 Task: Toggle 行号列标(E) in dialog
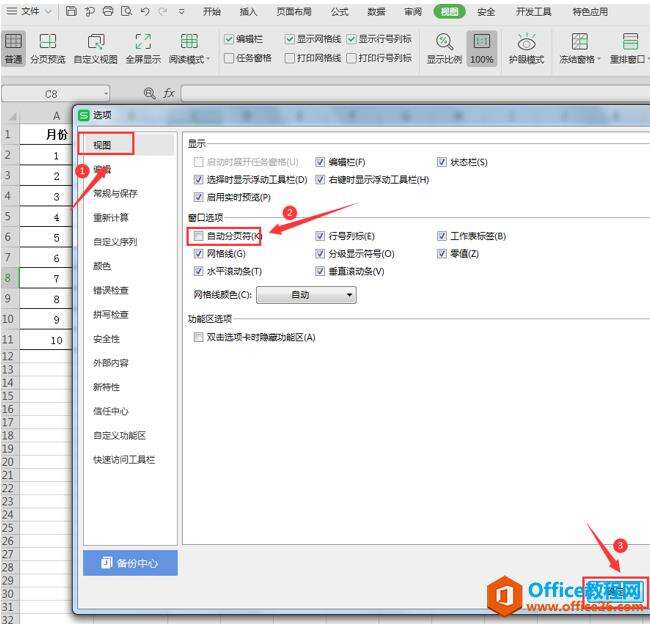tap(320, 236)
